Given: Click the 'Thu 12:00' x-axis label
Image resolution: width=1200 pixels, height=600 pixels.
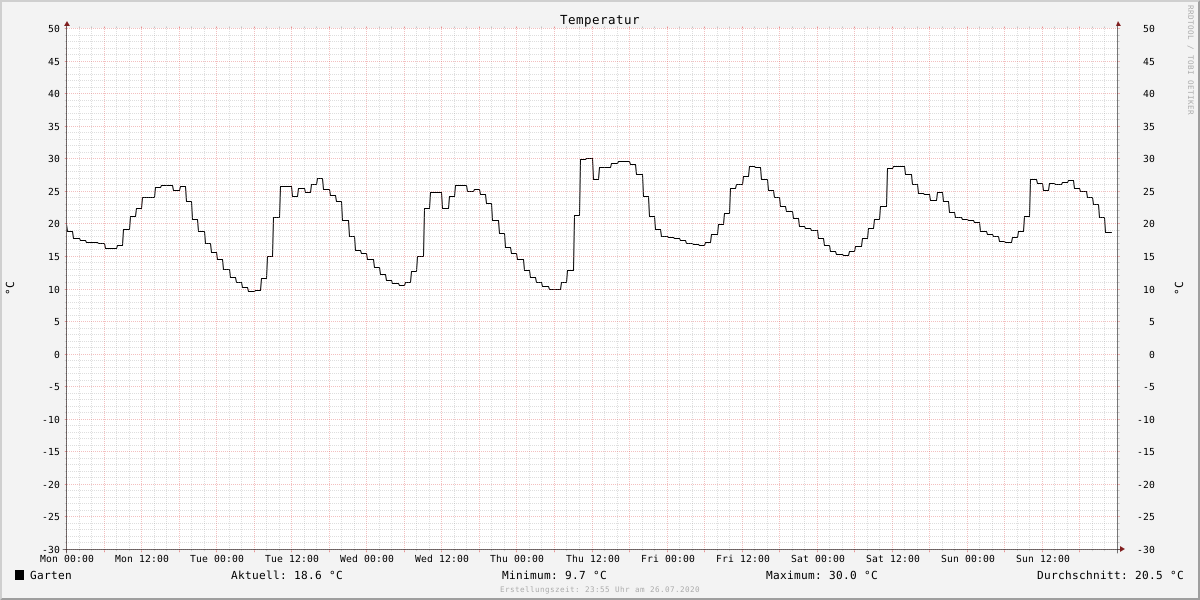Looking at the screenshot, I should tap(592, 559).
